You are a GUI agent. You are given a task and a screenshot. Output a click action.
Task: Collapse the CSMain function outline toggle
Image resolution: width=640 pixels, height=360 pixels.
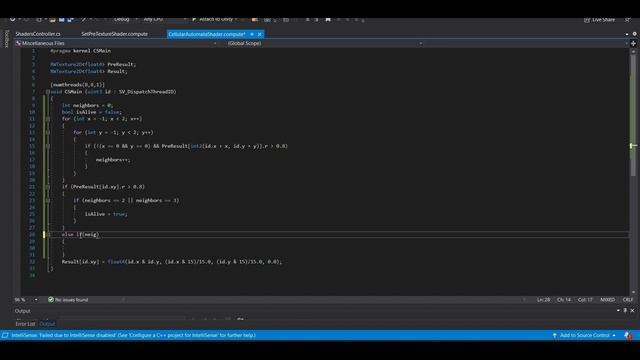coord(48,92)
